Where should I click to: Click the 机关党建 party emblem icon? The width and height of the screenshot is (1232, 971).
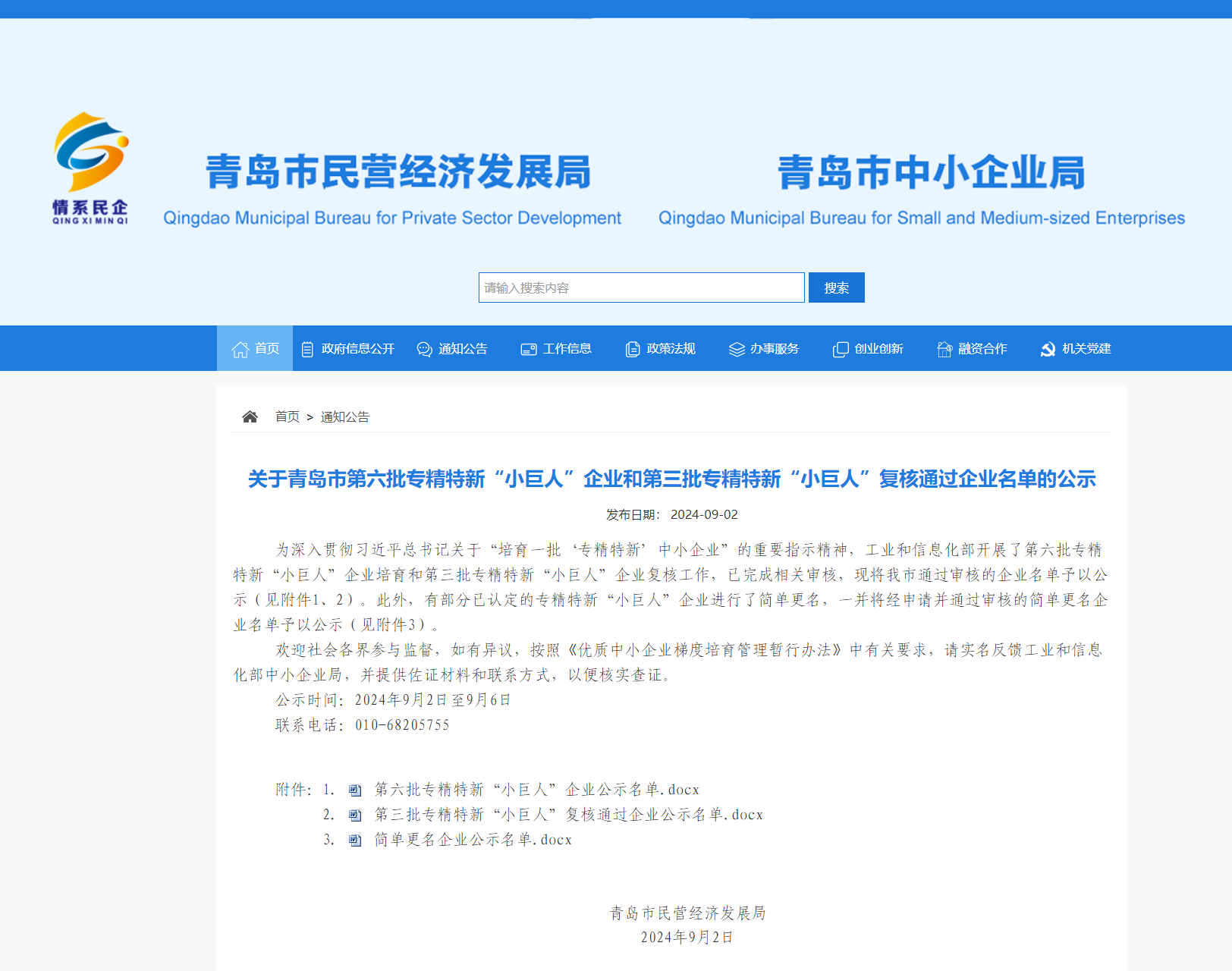pos(1048,349)
